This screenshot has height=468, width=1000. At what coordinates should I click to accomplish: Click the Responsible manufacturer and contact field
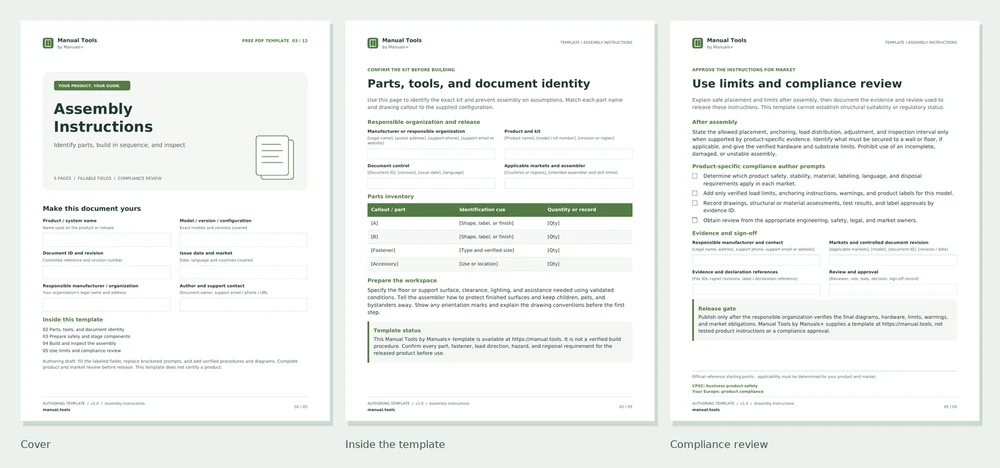tap(756, 260)
